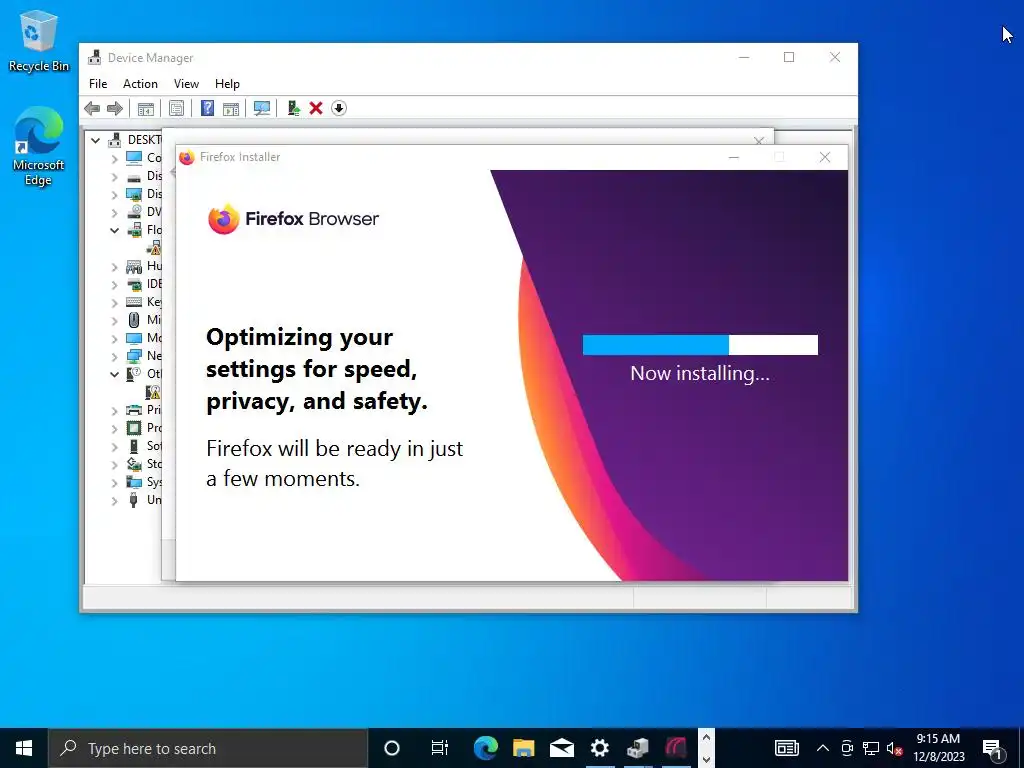The width and height of the screenshot is (1024, 768).
Task: Select the Mice node icon in device tree
Action: tap(134, 320)
